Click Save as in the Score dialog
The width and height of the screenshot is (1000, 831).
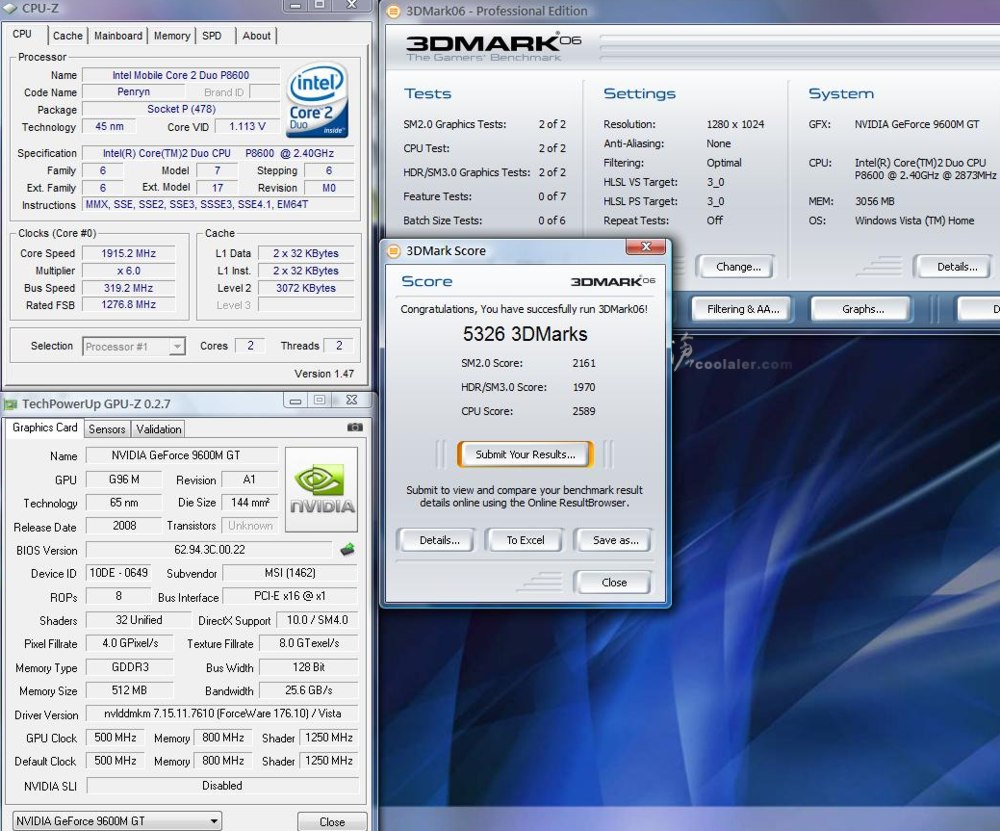pos(615,540)
